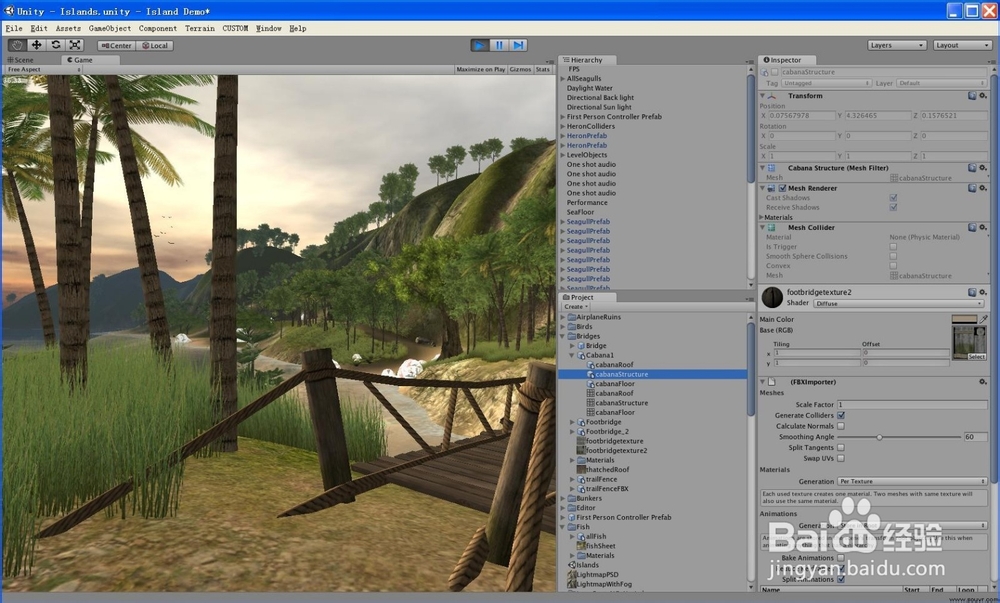
Task: Select the highlighted cabanaStructure asset
Action: (652, 374)
